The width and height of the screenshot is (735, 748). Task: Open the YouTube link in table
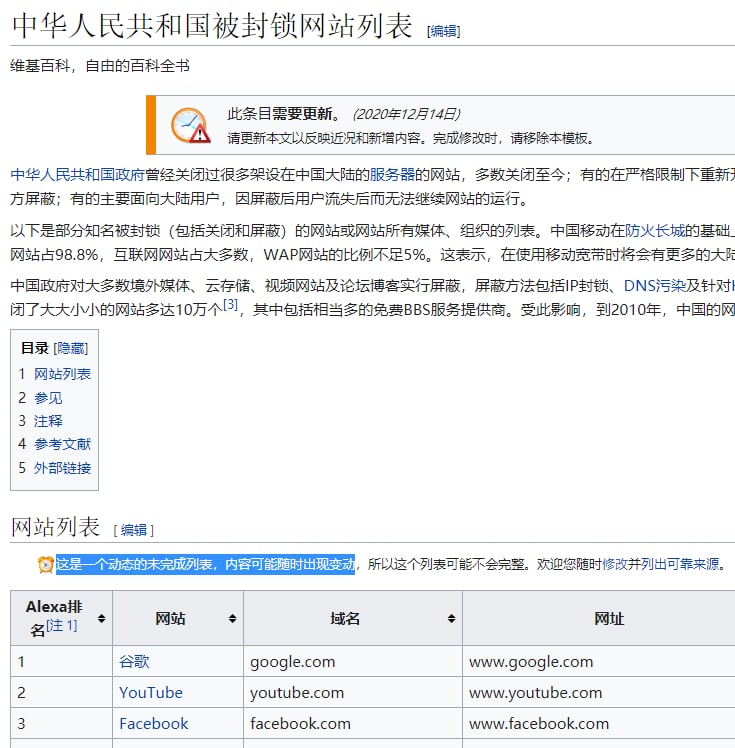(x=151, y=693)
